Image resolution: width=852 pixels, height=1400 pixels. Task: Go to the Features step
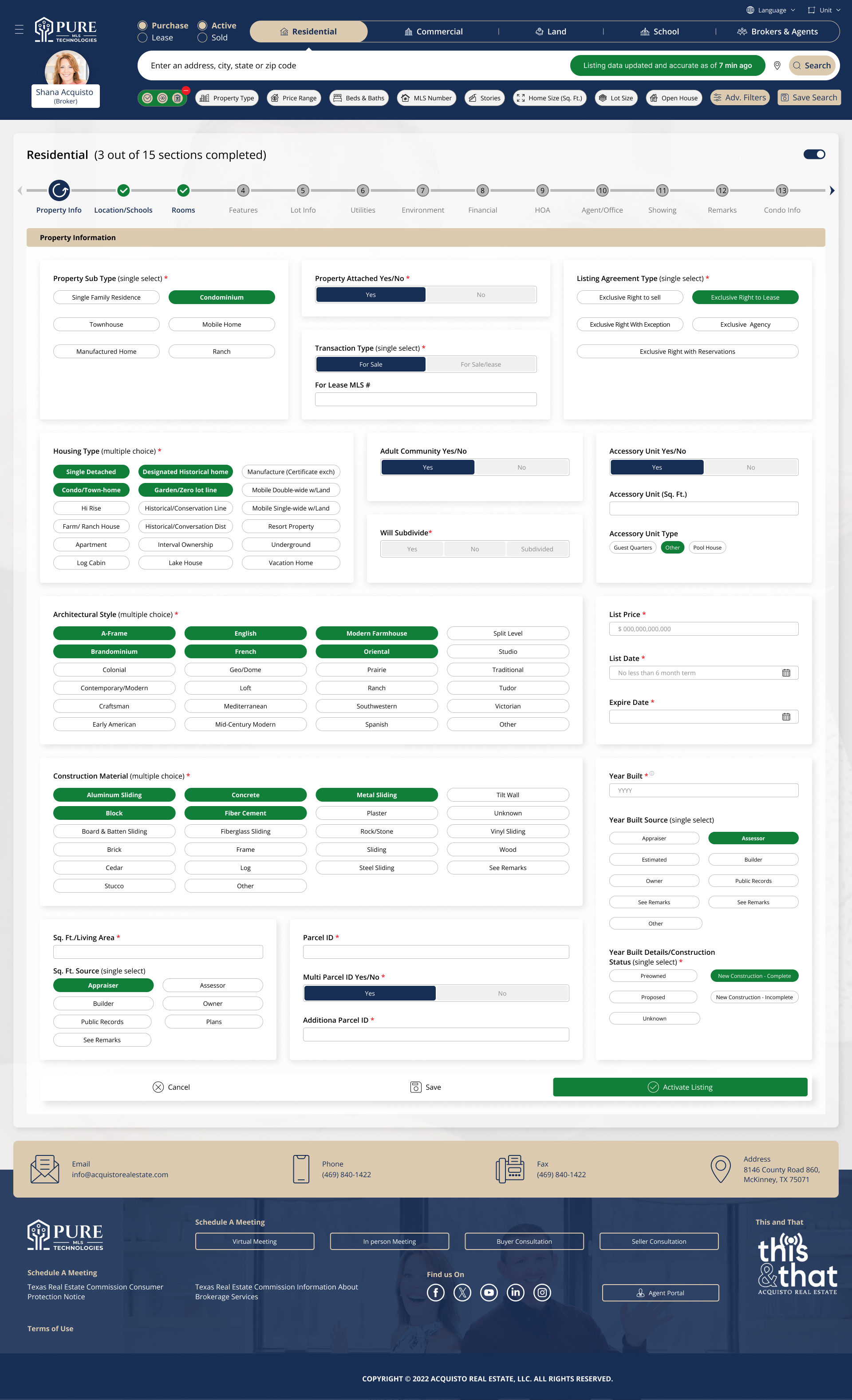pyautogui.click(x=243, y=191)
